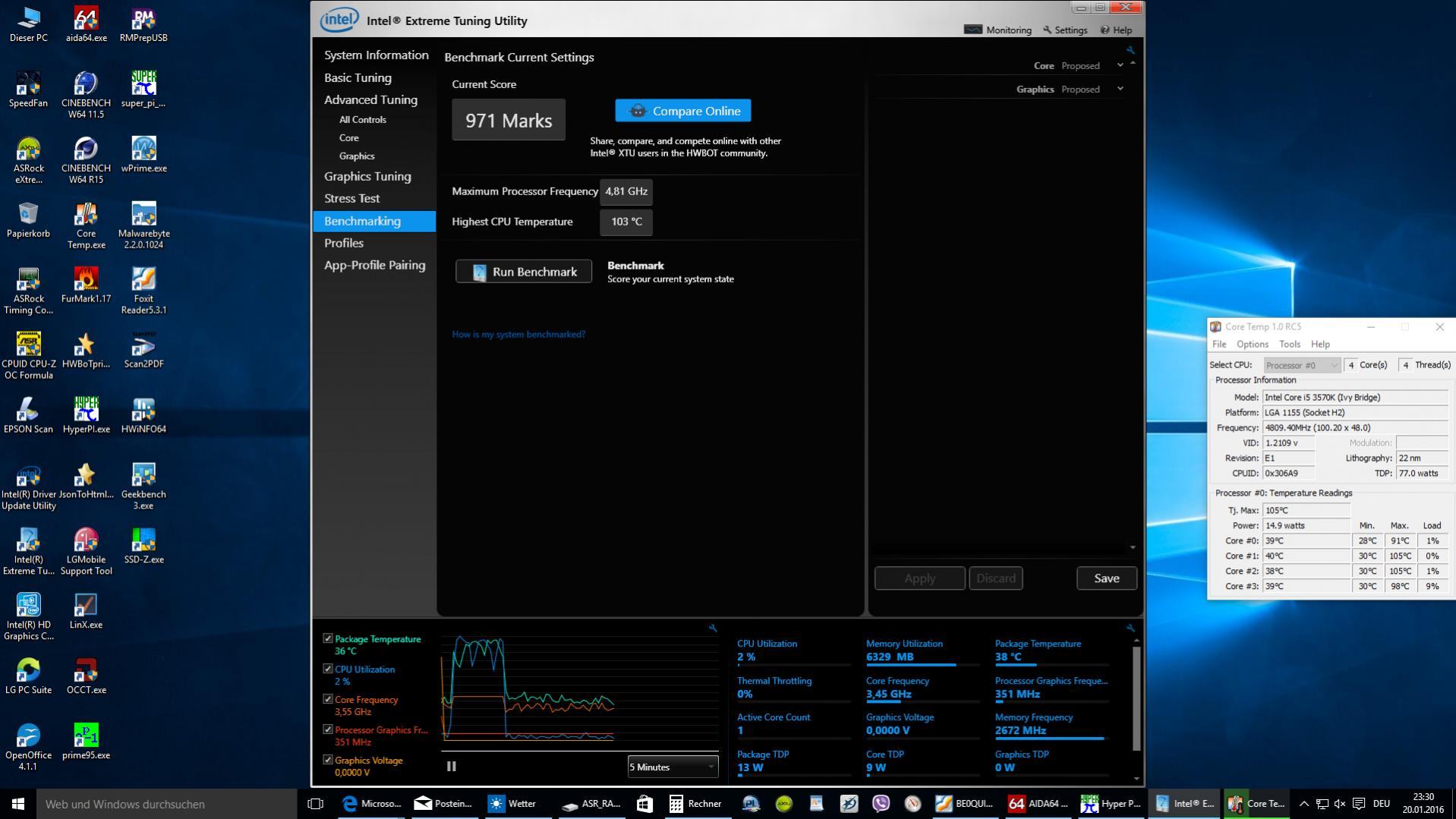The width and height of the screenshot is (1456, 819).
Task: Launch HWiNFO64 from the desktop
Action: tap(143, 416)
